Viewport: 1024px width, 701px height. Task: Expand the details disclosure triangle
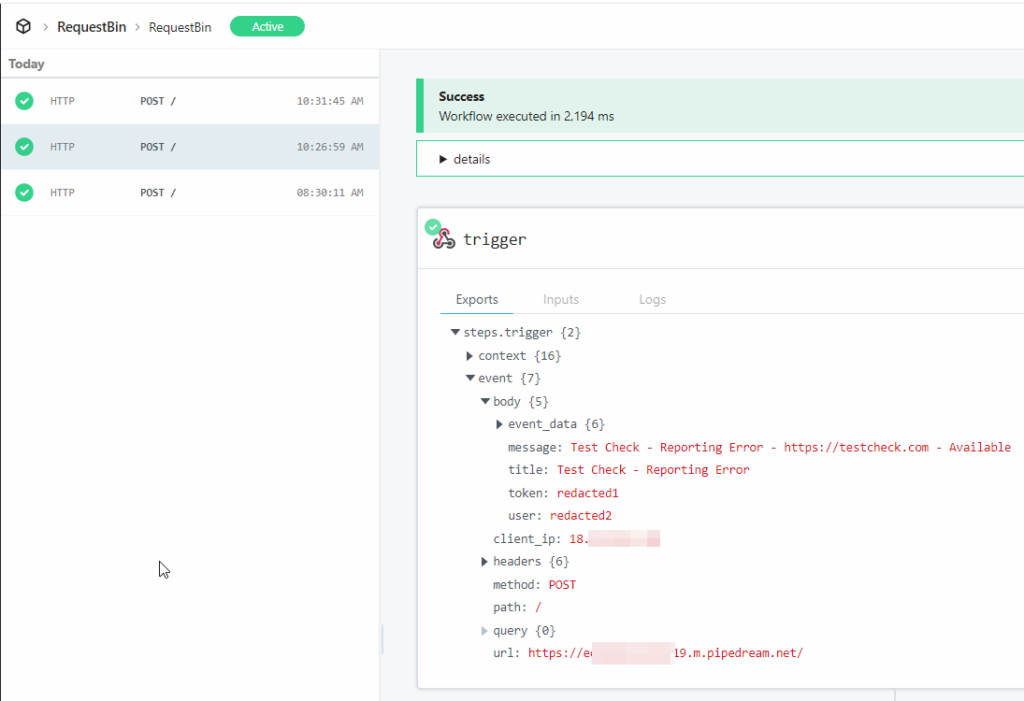click(443, 159)
